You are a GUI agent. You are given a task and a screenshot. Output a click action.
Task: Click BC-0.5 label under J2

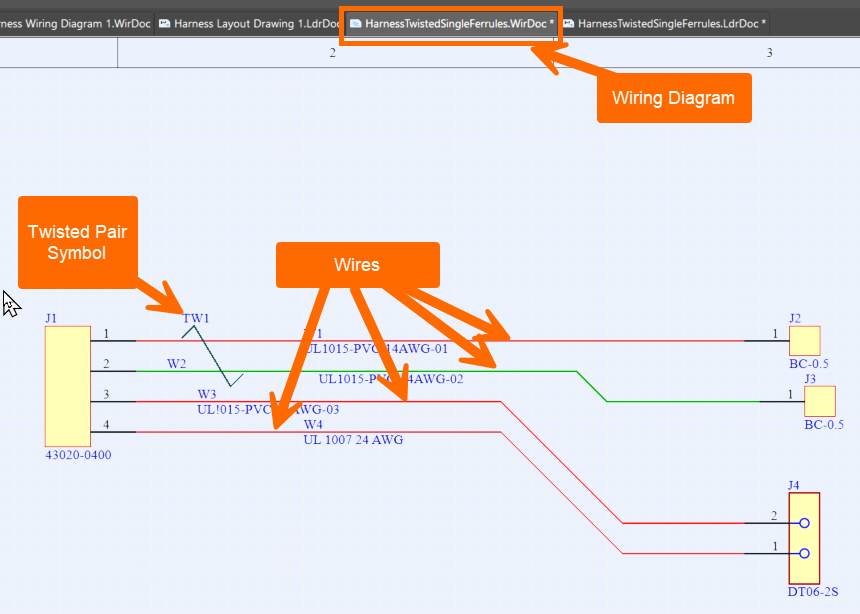[809, 364]
